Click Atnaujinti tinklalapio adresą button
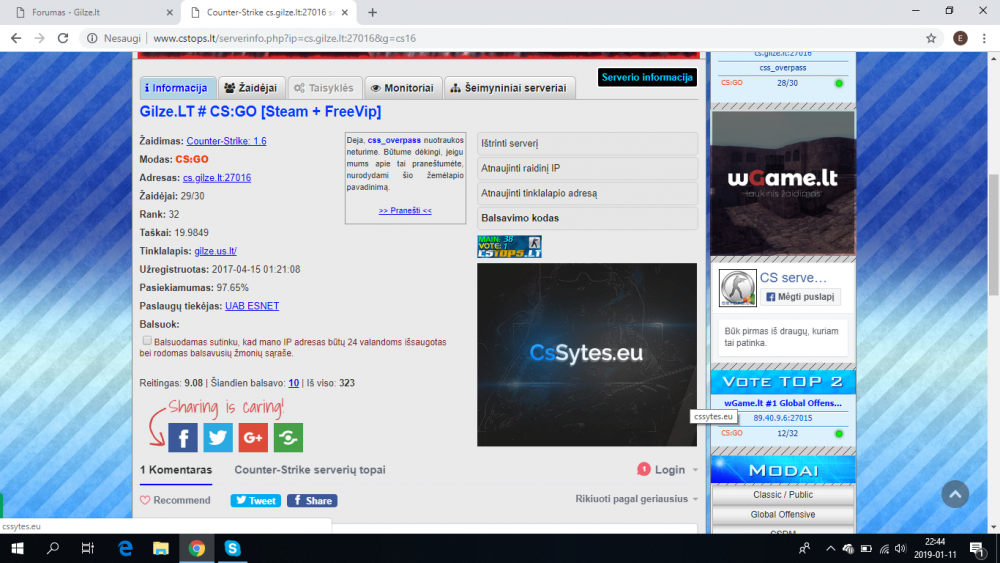This screenshot has width=1000, height=563. (x=587, y=193)
